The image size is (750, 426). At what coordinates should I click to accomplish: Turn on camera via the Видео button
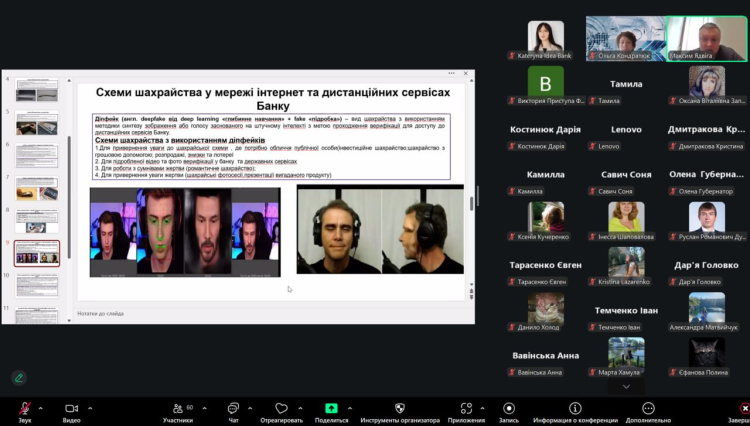click(x=71, y=409)
